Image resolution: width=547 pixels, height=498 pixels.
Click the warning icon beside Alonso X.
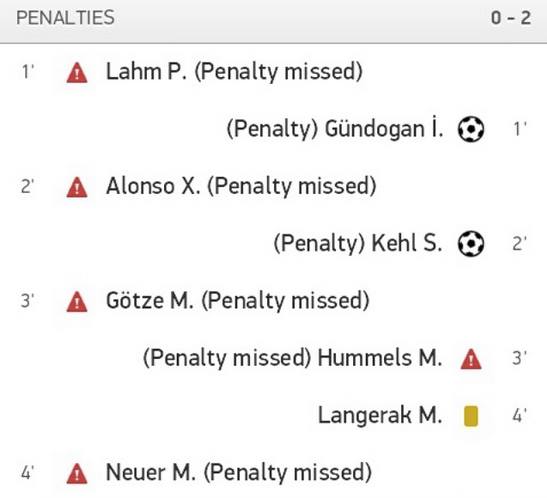pyautogui.click(x=77, y=187)
